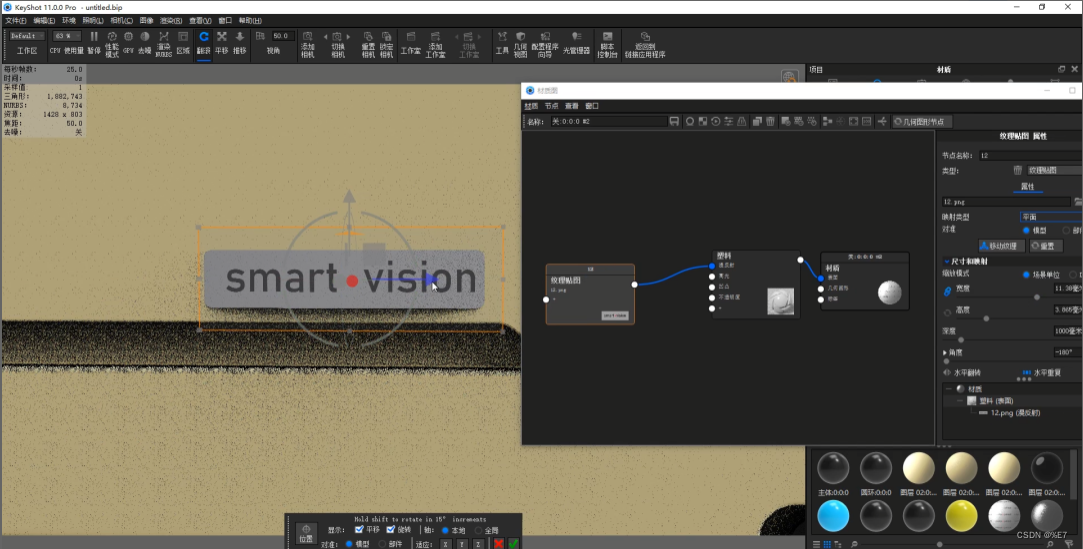
Task: Click the 重置 reset button
Action: pyautogui.click(x=1046, y=246)
